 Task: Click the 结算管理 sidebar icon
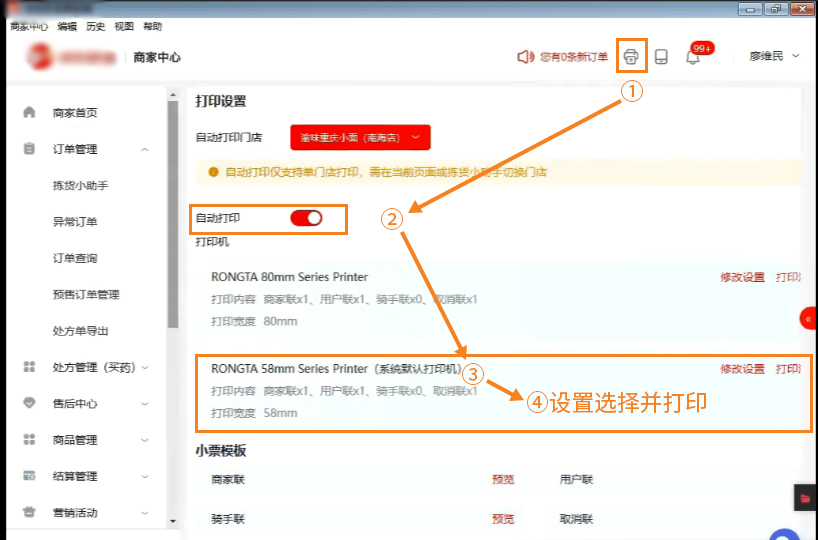29,476
